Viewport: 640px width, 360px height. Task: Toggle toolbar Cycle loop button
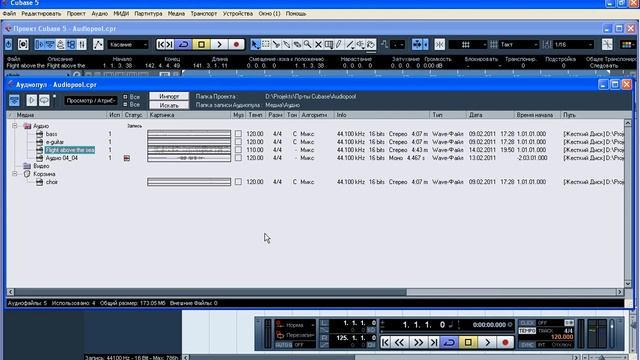click(184, 44)
